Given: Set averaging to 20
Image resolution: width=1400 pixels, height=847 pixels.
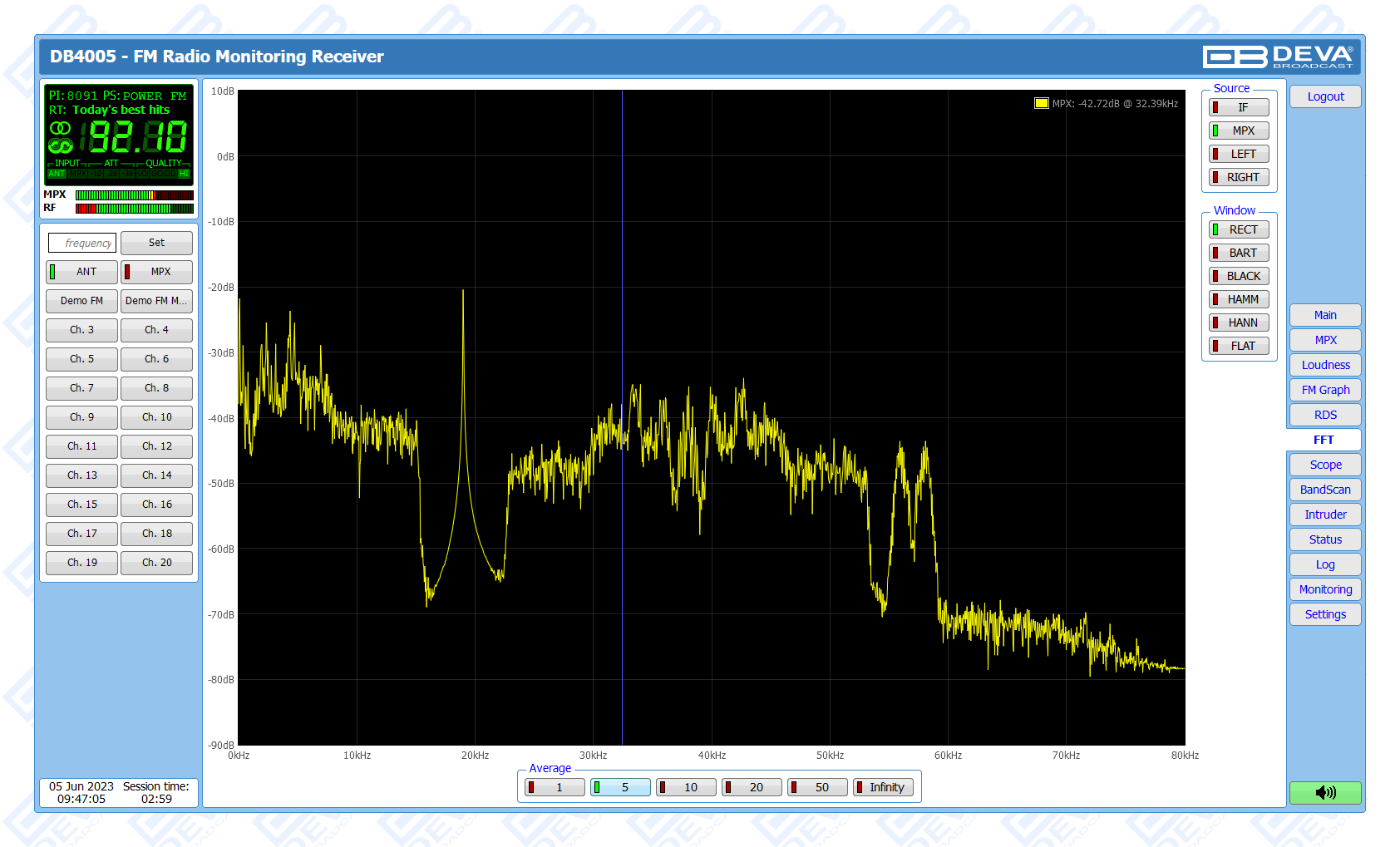Looking at the screenshot, I should click(x=752, y=787).
